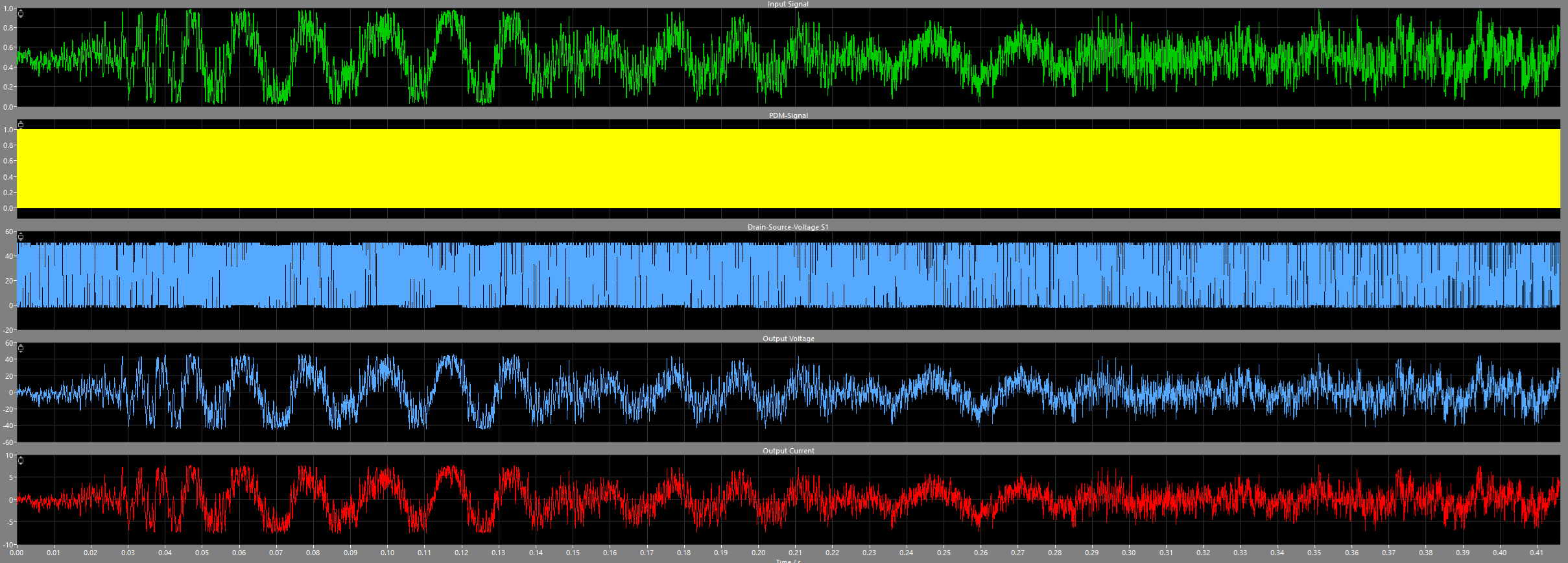This screenshot has height=563, width=1568.
Task: Click the 0.20 tick on the time axis
Action: pyautogui.click(x=758, y=553)
